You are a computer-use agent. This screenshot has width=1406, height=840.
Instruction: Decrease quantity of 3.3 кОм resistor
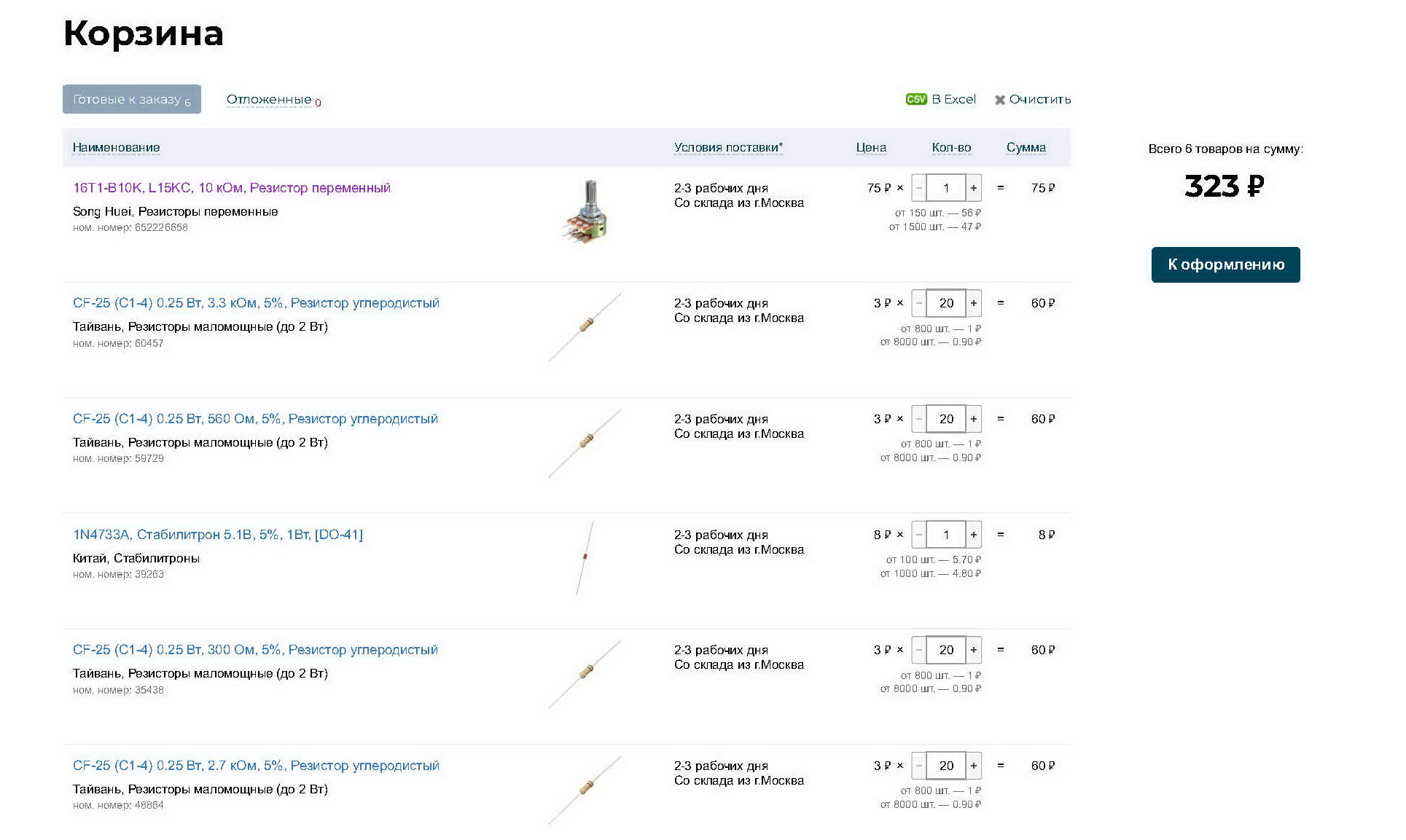point(919,303)
